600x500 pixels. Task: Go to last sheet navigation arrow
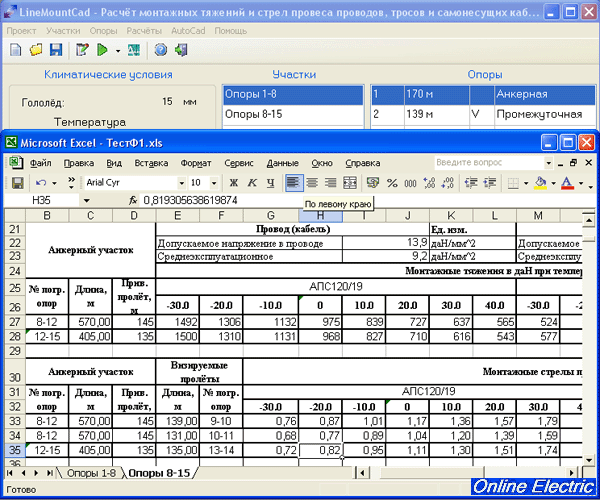(50, 473)
